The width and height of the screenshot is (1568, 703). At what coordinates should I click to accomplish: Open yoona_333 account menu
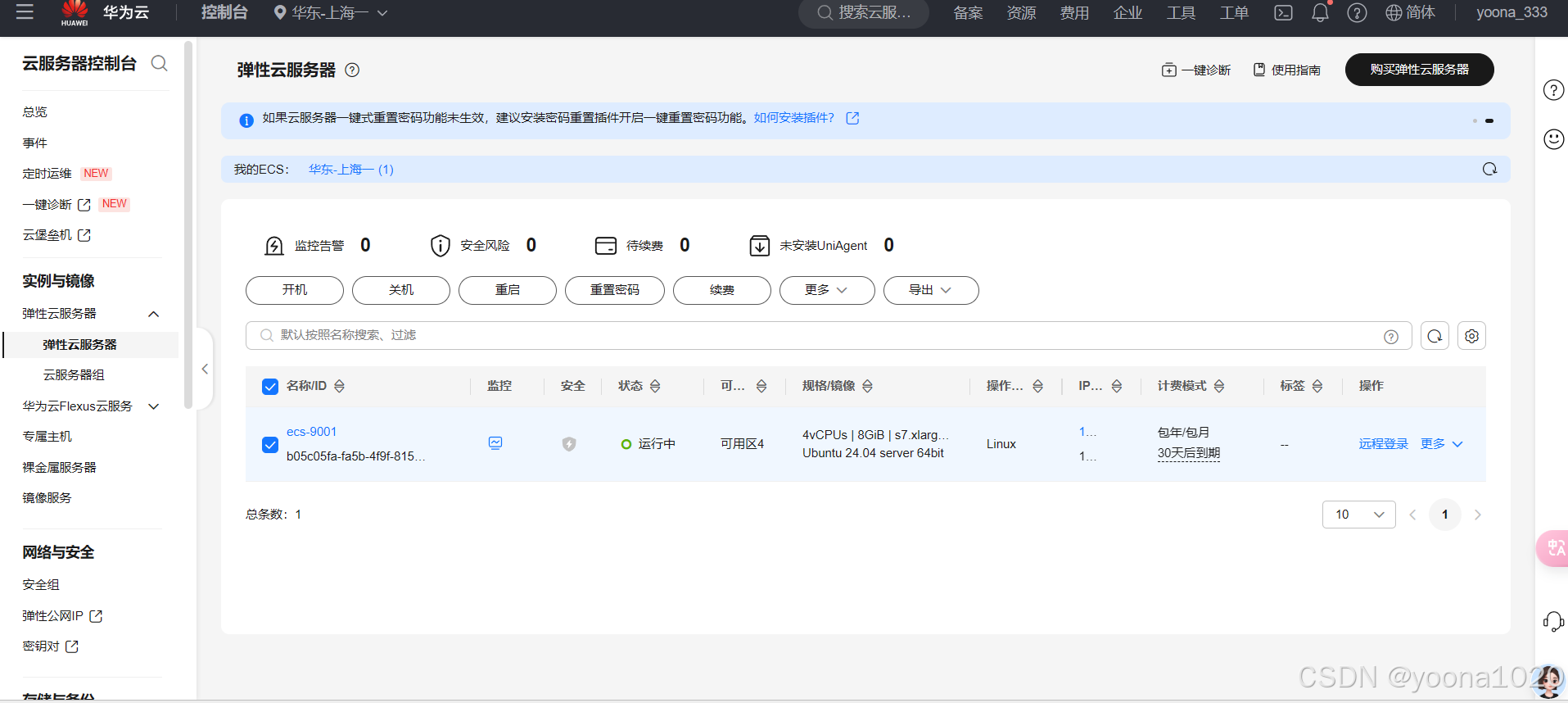click(1512, 12)
